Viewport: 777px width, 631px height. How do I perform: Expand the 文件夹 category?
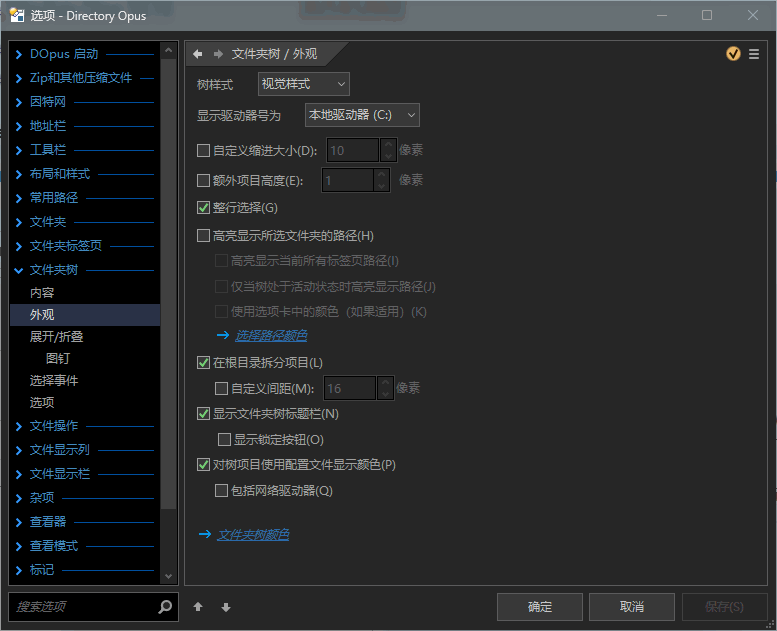19,222
